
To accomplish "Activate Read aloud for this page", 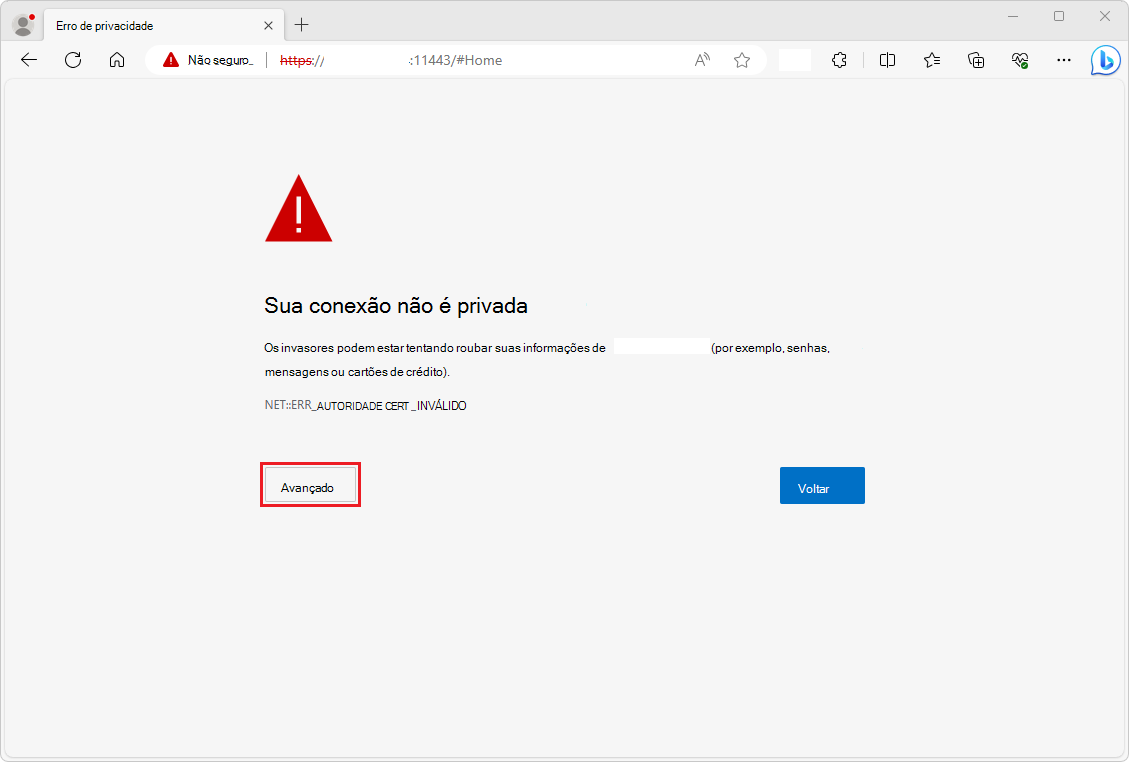I will pos(702,60).
